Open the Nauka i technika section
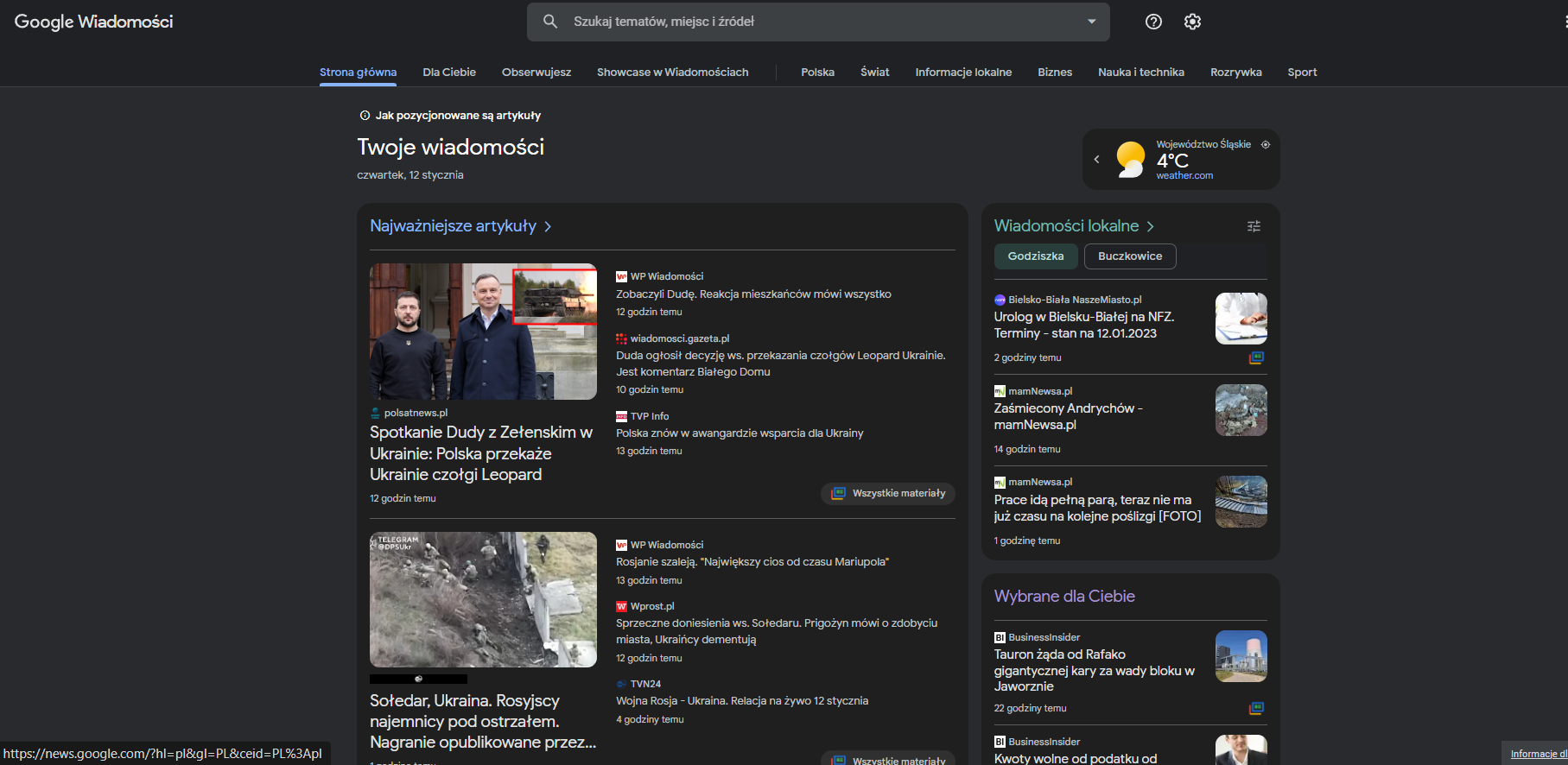The image size is (1568, 765). 1141,73
